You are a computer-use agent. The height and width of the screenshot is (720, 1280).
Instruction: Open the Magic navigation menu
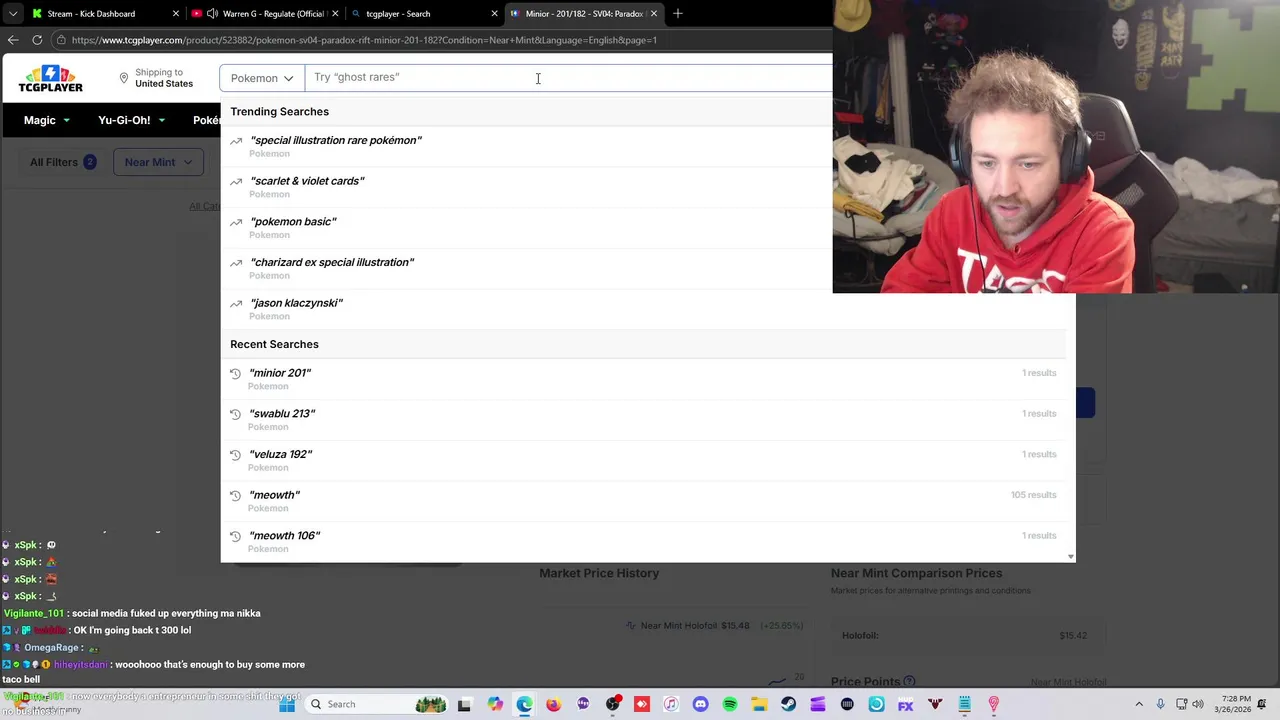pyautogui.click(x=47, y=120)
